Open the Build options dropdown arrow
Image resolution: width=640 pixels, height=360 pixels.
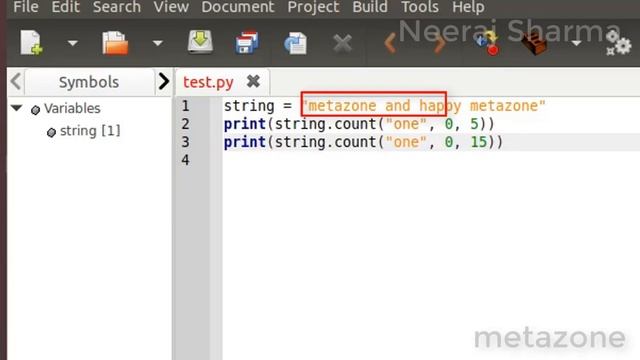point(576,43)
